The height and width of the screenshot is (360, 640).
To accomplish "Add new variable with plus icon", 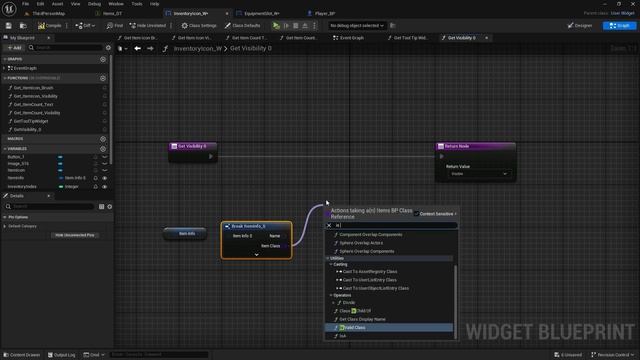I will [x=103, y=149].
